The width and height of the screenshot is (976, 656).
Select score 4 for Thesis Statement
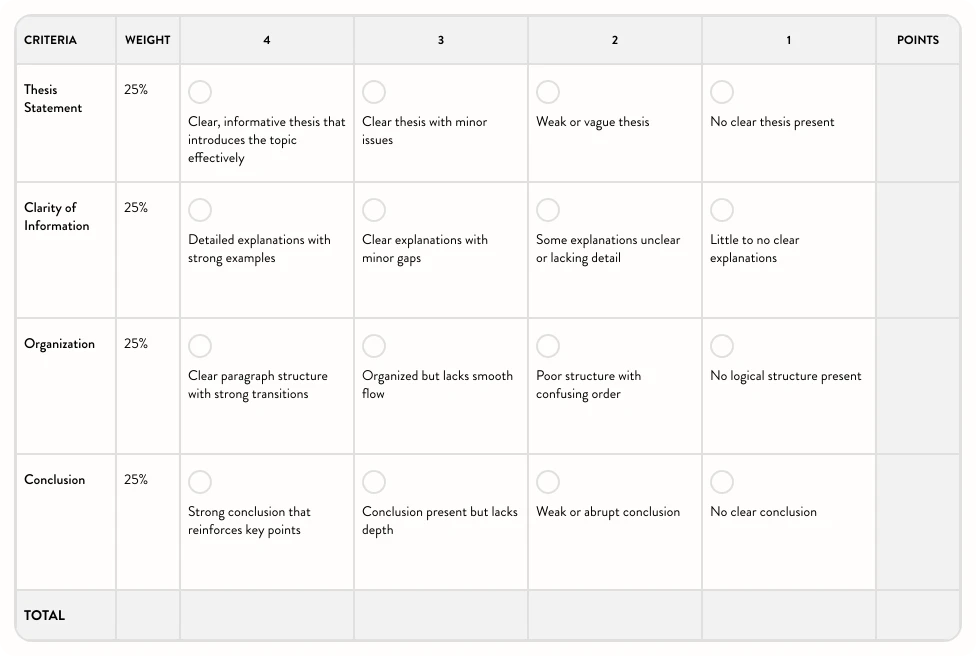point(200,92)
